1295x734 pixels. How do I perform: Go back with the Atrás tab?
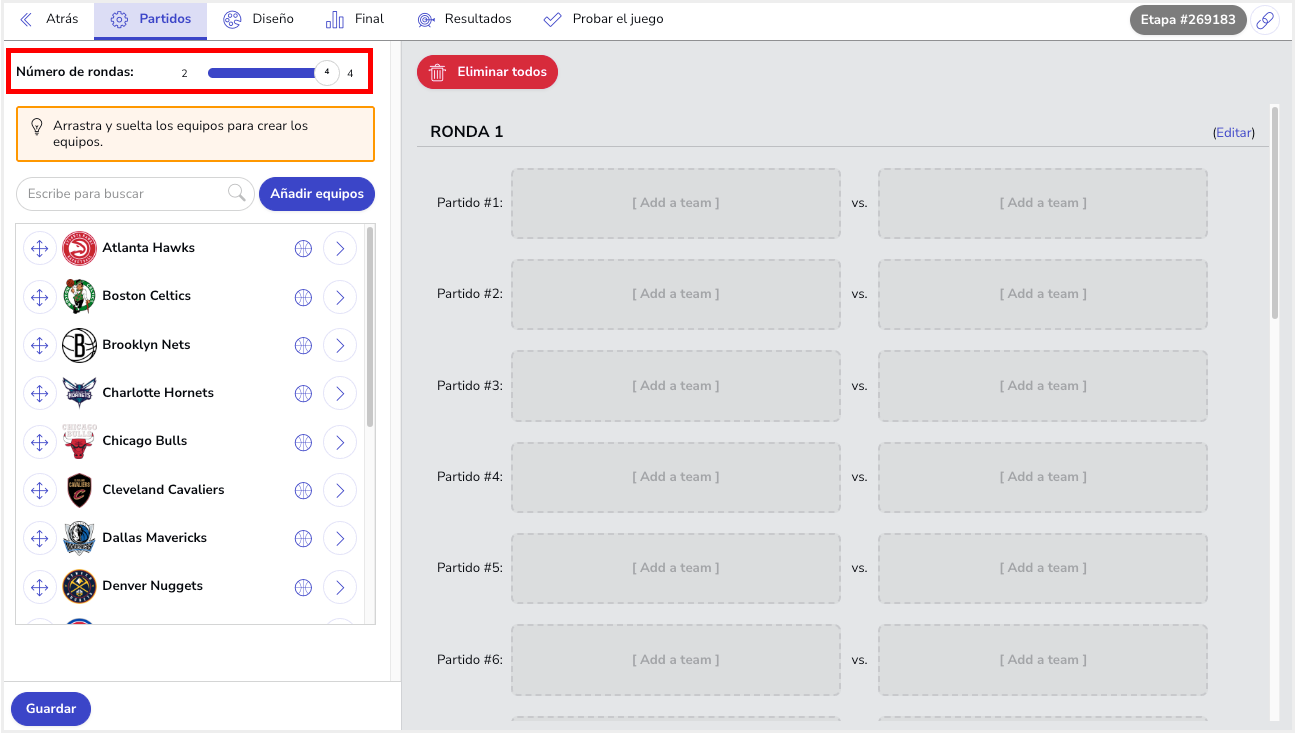(x=48, y=19)
